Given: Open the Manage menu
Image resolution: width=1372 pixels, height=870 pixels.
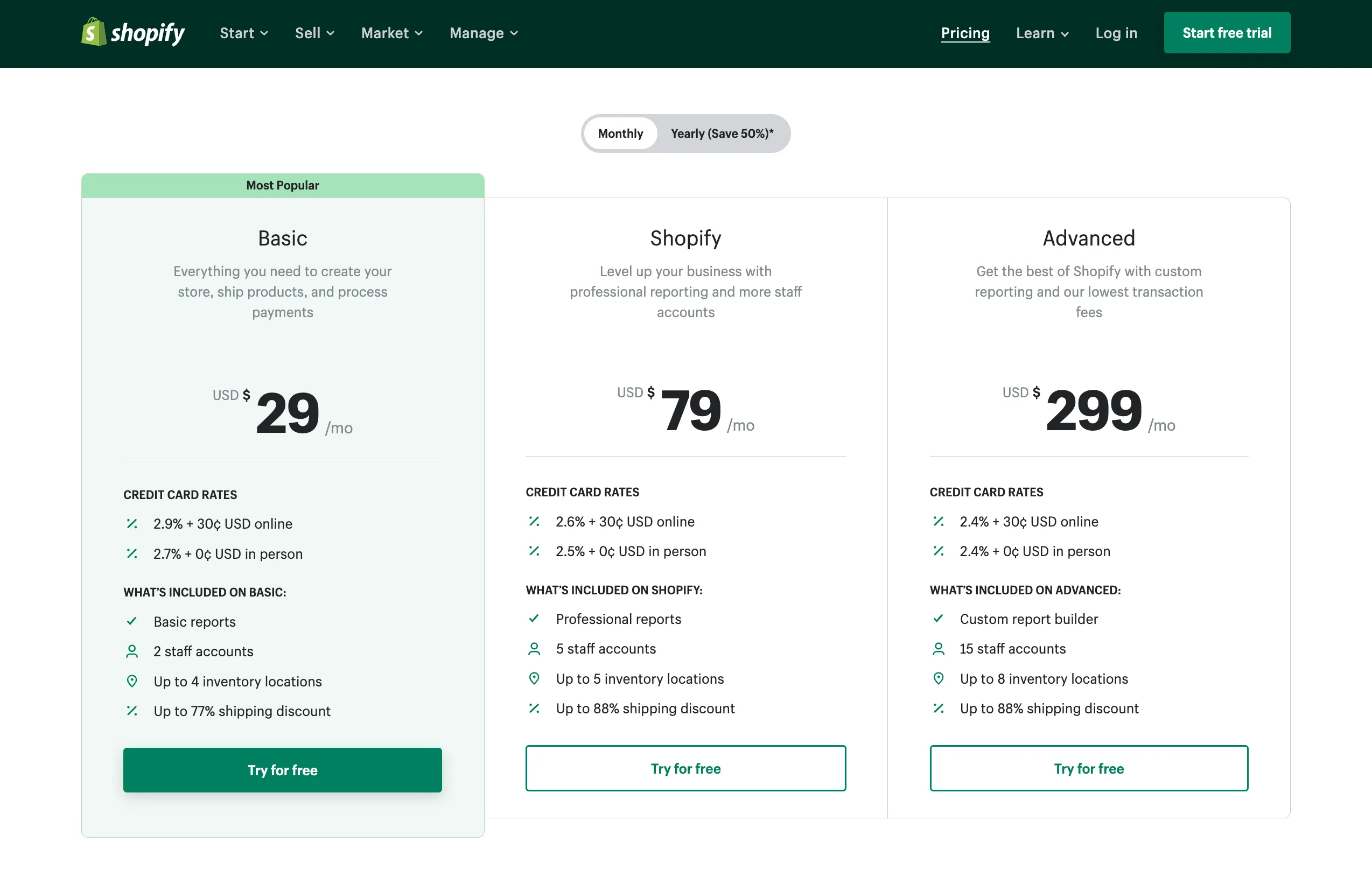Looking at the screenshot, I should point(483,33).
